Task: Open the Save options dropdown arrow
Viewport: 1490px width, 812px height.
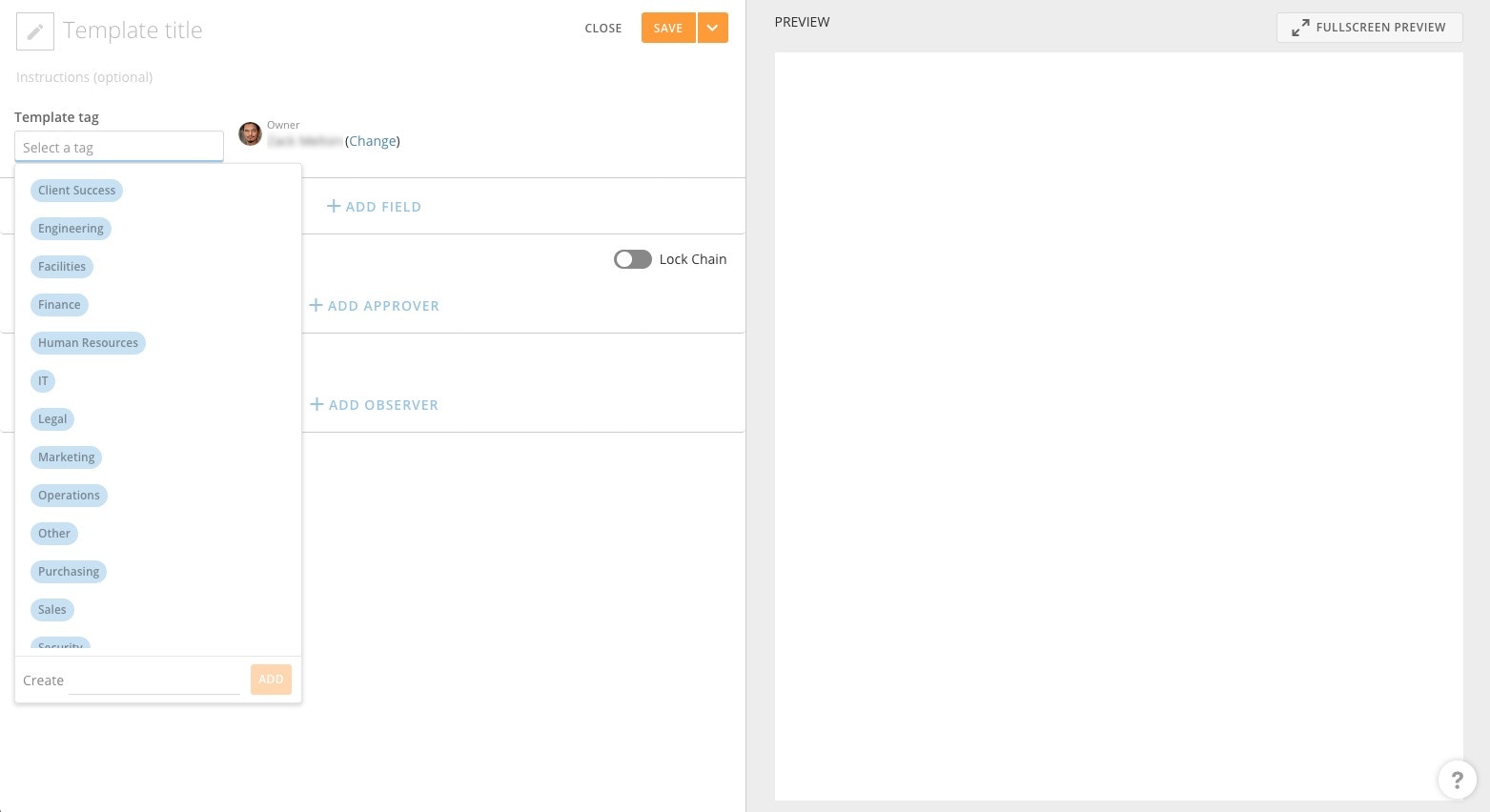Action: [x=712, y=28]
